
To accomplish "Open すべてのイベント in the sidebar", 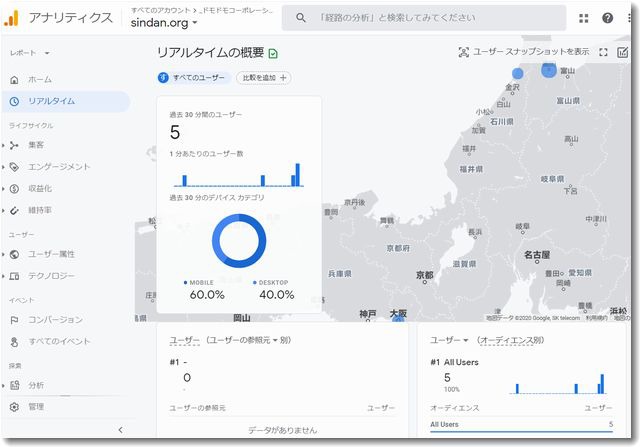I will (x=59, y=341).
